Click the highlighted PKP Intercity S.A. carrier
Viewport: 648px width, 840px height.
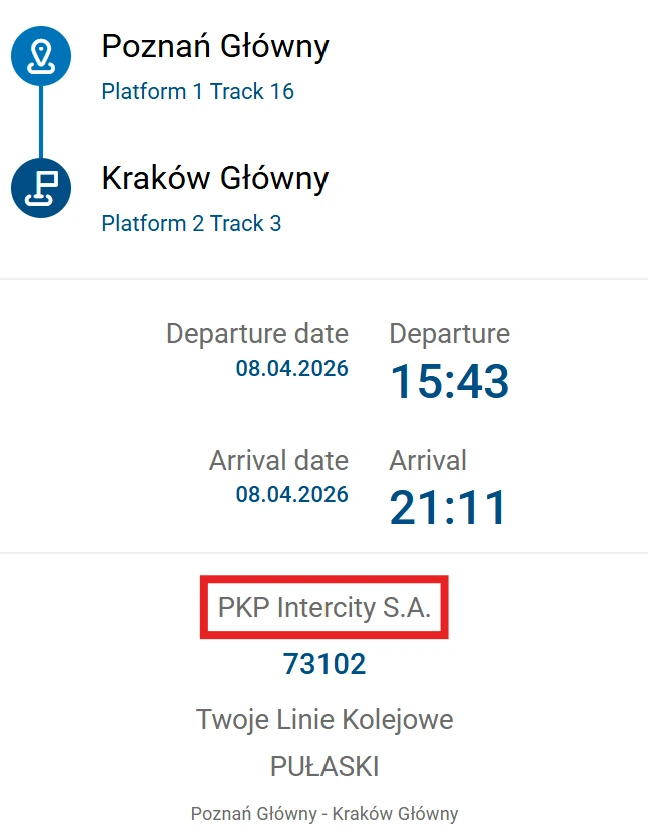(x=324, y=607)
